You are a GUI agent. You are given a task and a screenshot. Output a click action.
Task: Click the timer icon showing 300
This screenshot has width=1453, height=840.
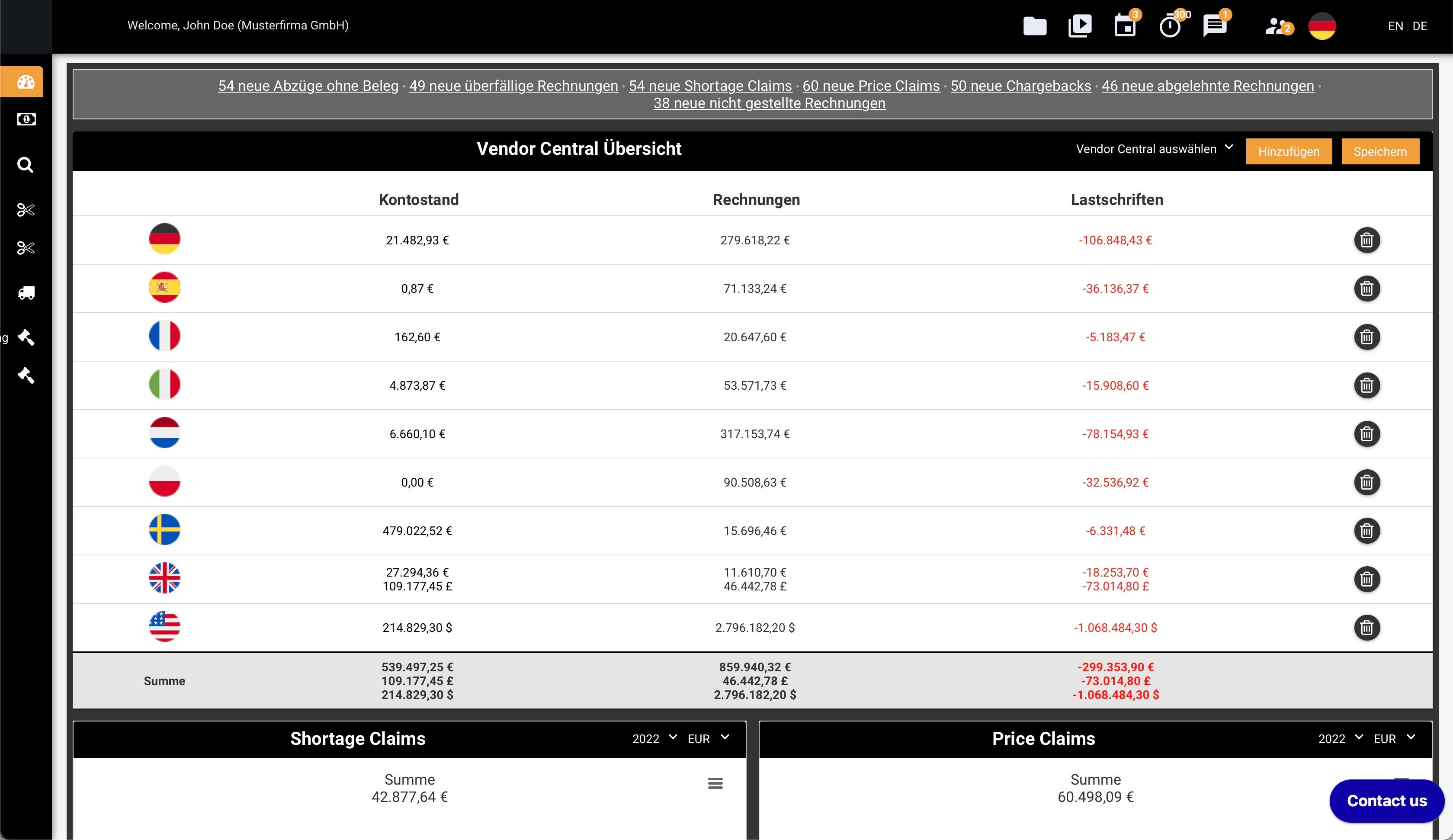pos(1170,26)
